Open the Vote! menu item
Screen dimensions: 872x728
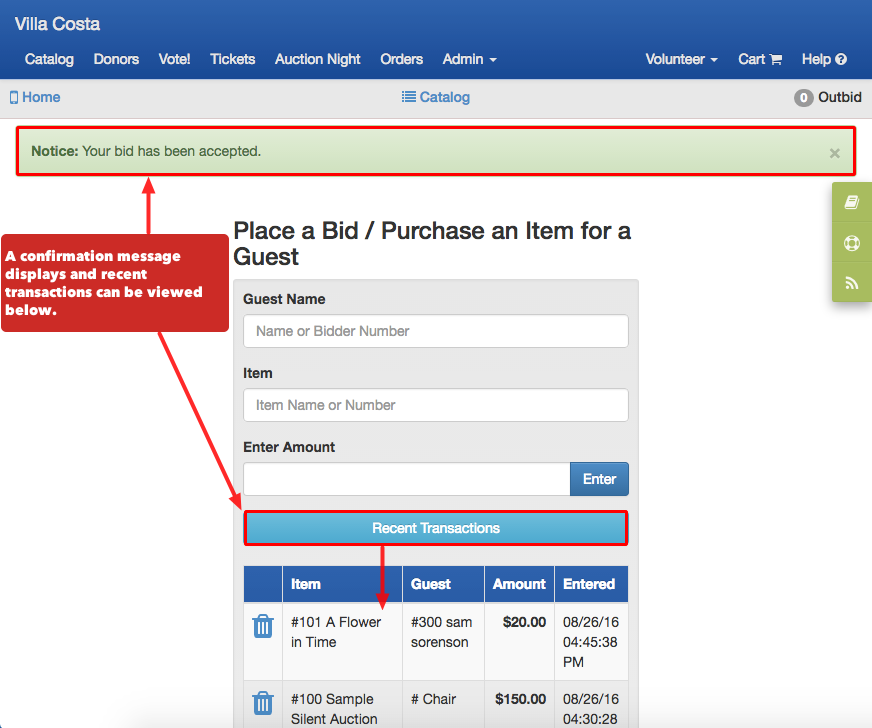[x=174, y=59]
